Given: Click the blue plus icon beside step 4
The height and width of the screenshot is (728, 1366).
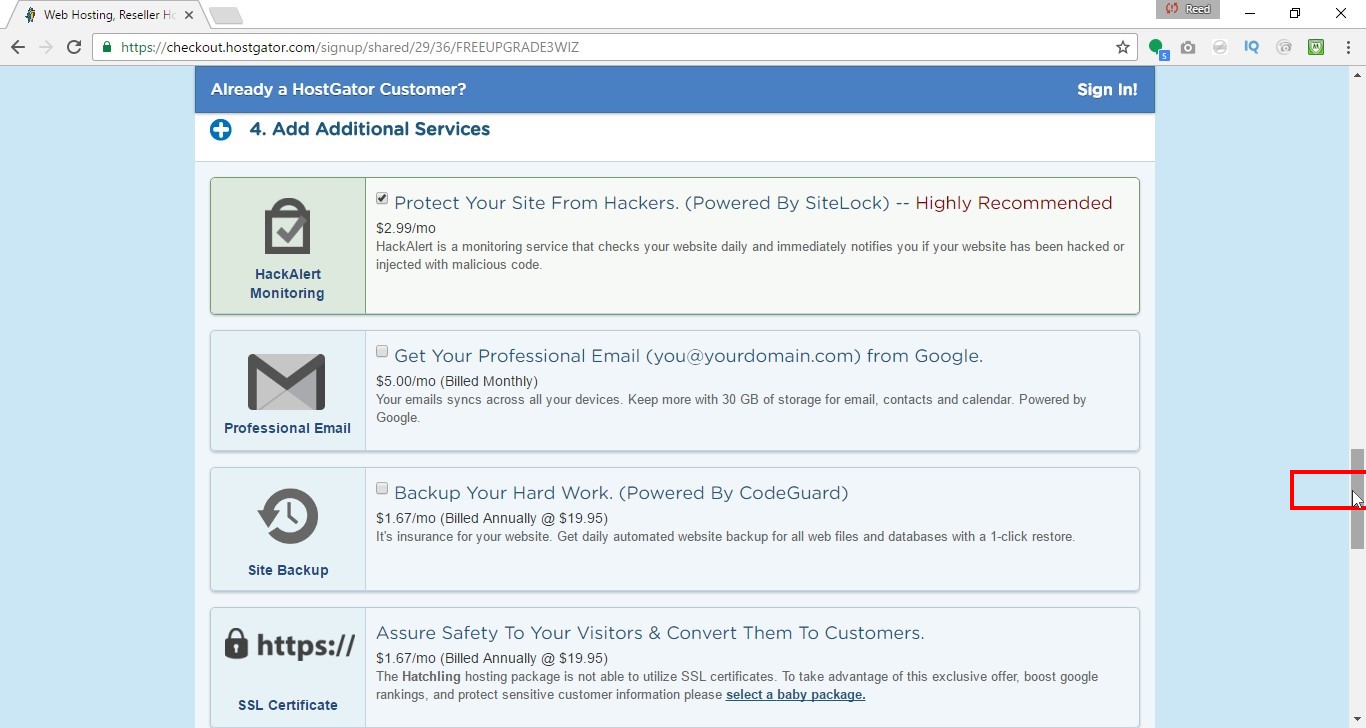Looking at the screenshot, I should [x=221, y=130].
